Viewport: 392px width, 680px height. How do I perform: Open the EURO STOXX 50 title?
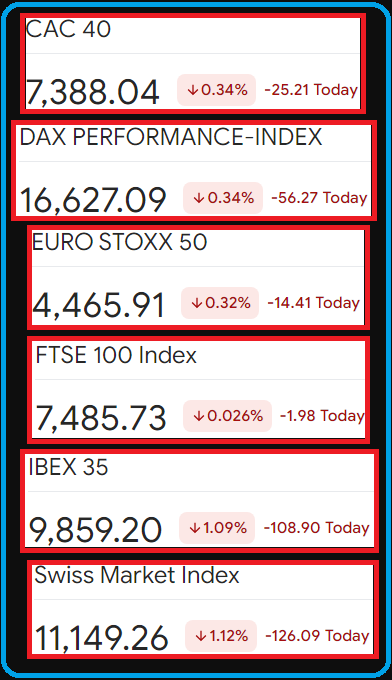120,242
